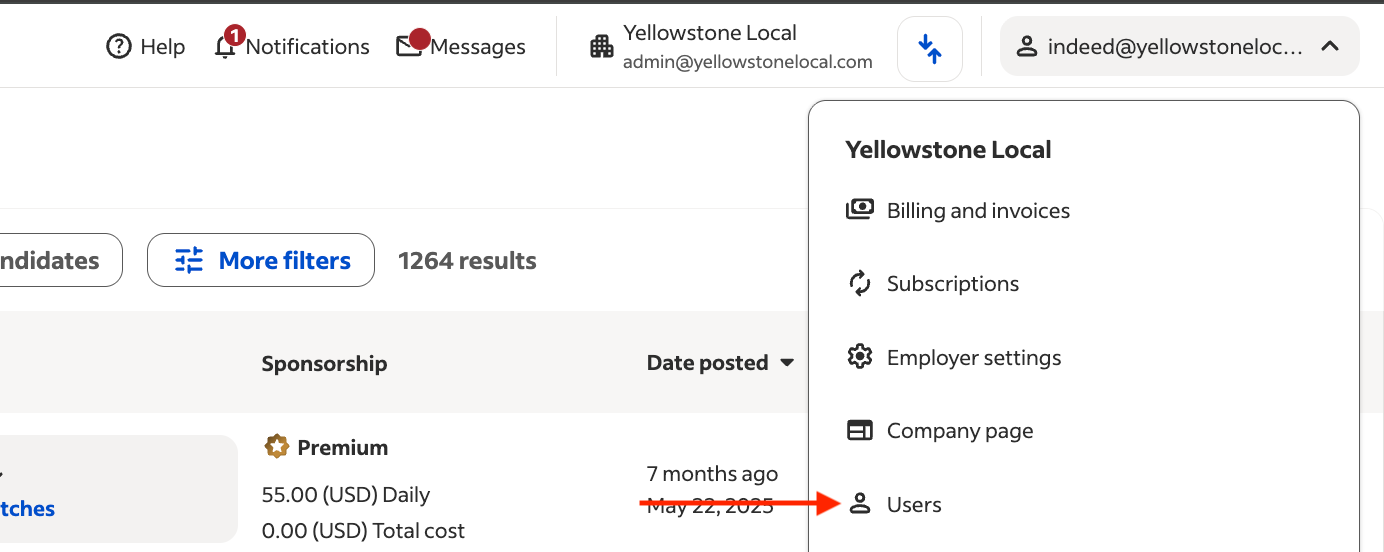Screen dimensions: 1384x552
Task: Open Billing and invoices from the menu
Action: click(978, 211)
